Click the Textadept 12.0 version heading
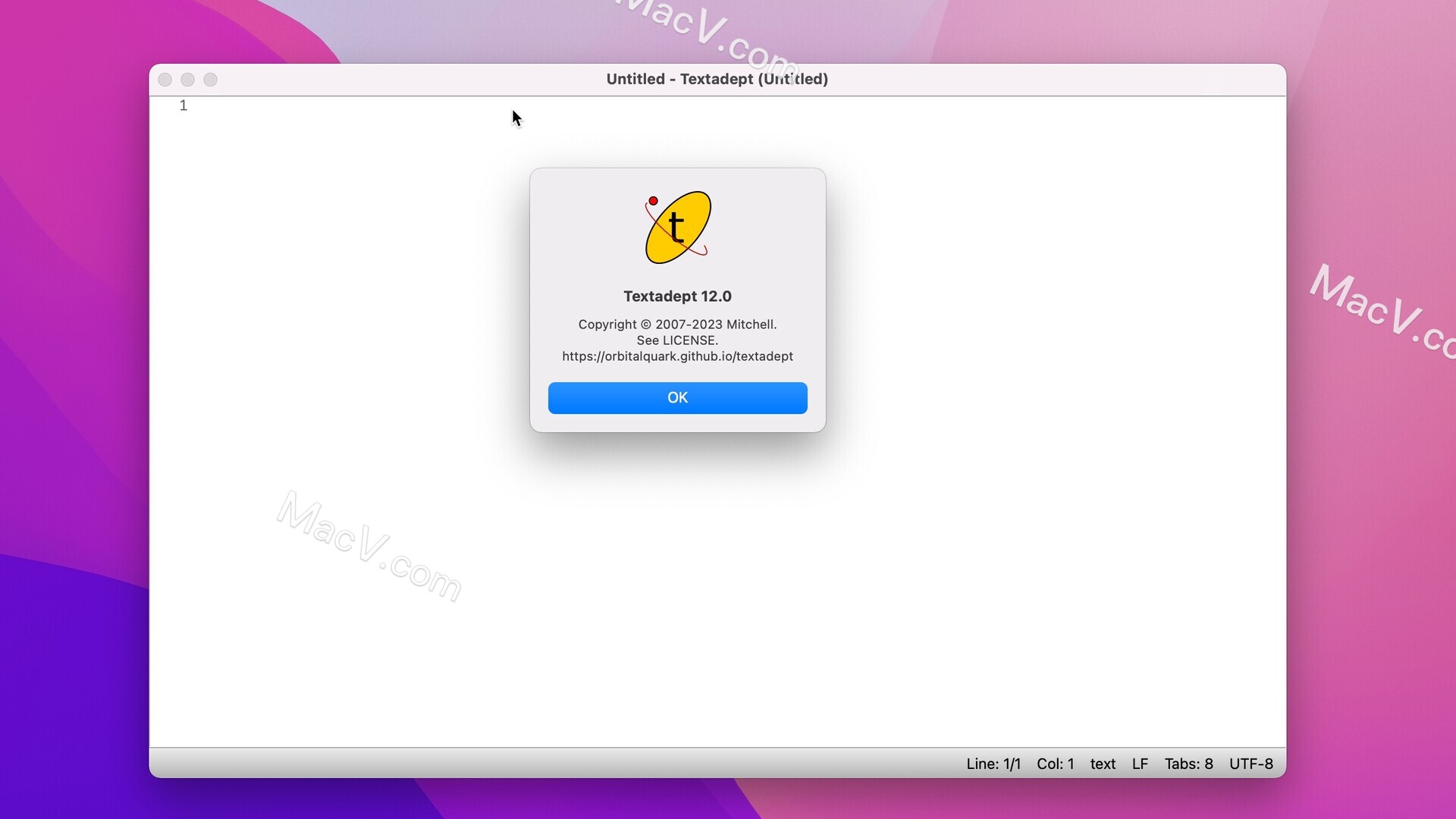Viewport: 1456px width, 819px height. pyautogui.click(x=677, y=297)
